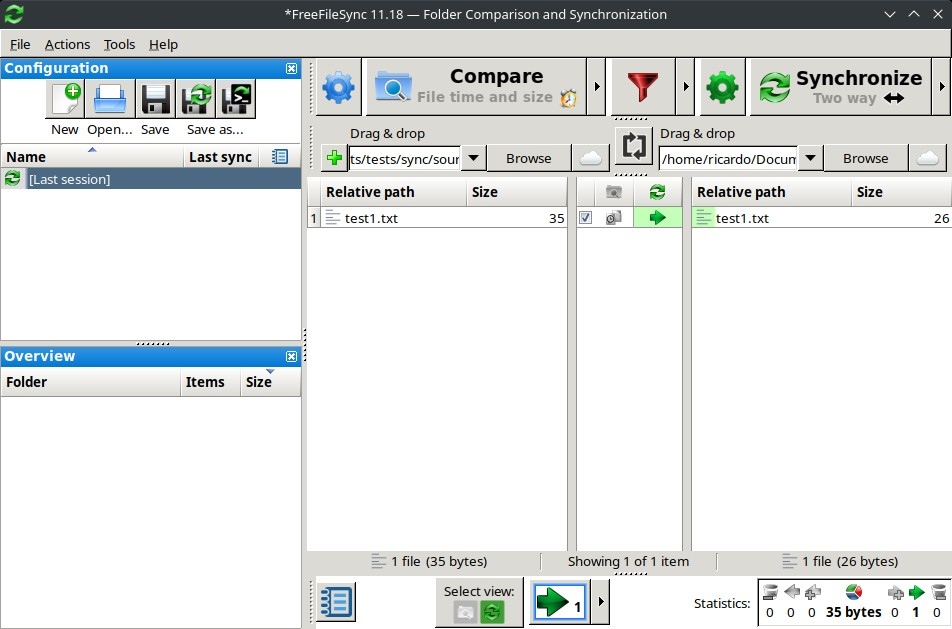Image resolution: width=952 pixels, height=629 pixels.
Task: Sort overview by Size column
Action: pos(270,382)
